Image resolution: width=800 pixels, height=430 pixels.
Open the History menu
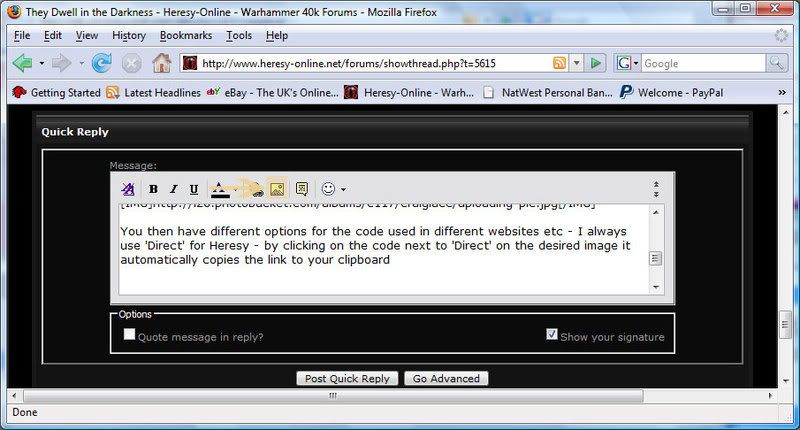click(129, 35)
